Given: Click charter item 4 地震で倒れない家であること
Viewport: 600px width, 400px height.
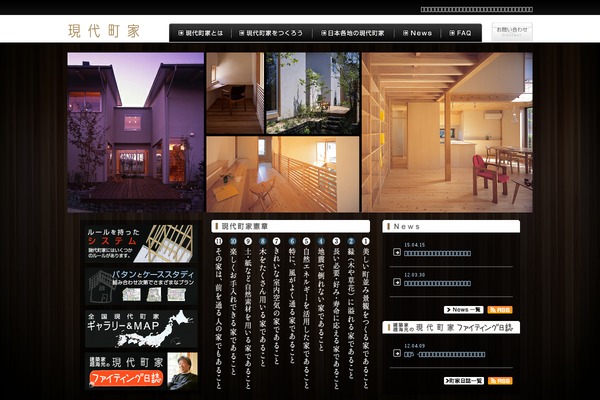Looking at the screenshot, I should tap(321, 295).
